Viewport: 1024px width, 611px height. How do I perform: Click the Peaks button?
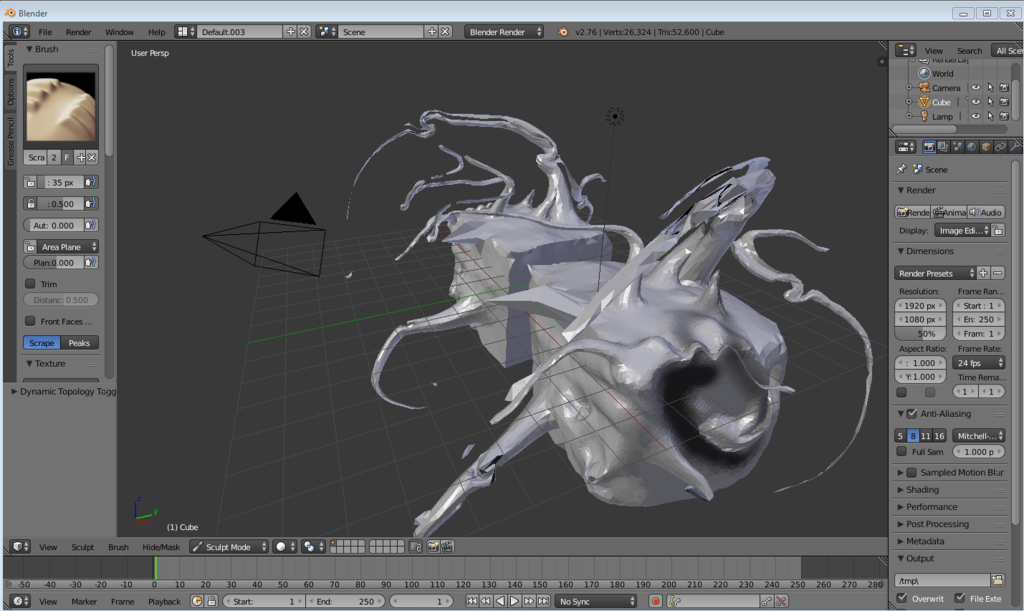pyautogui.click(x=79, y=343)
